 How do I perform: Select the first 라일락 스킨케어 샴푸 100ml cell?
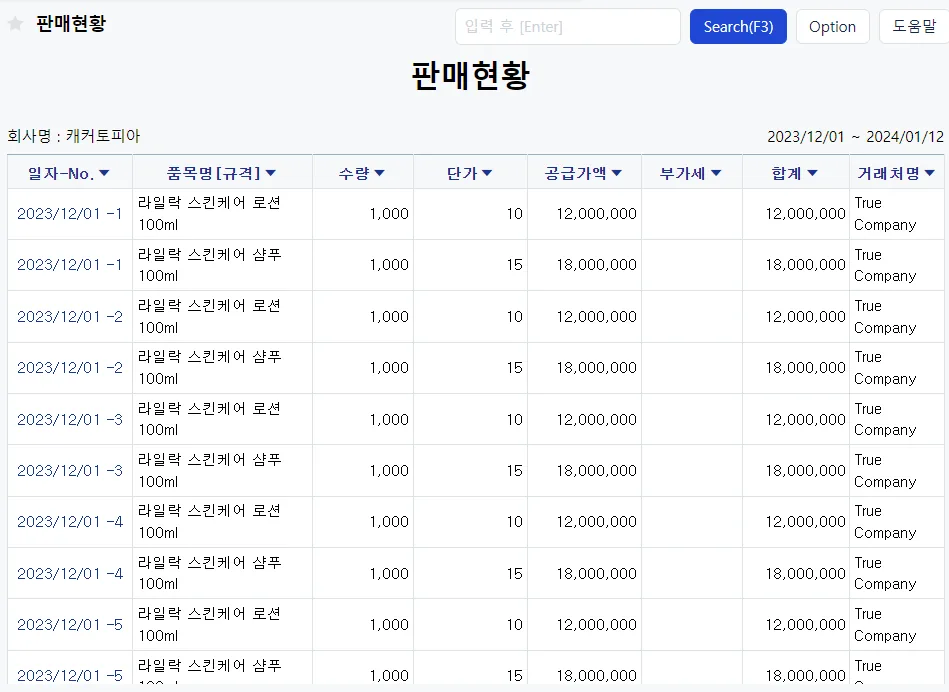click(222, 265)
